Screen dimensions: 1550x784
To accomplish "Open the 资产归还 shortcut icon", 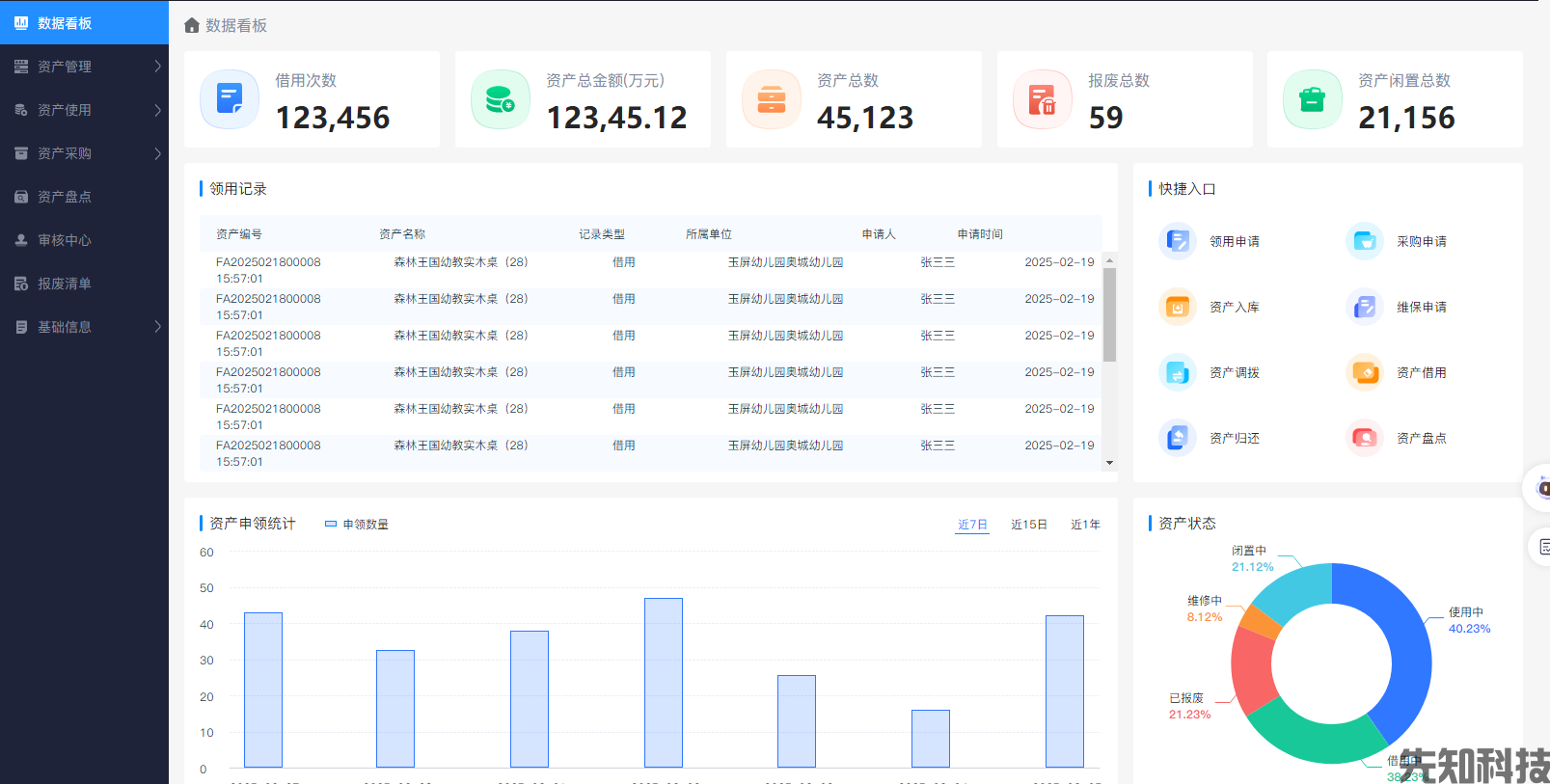I will (x=1178, y=438).
